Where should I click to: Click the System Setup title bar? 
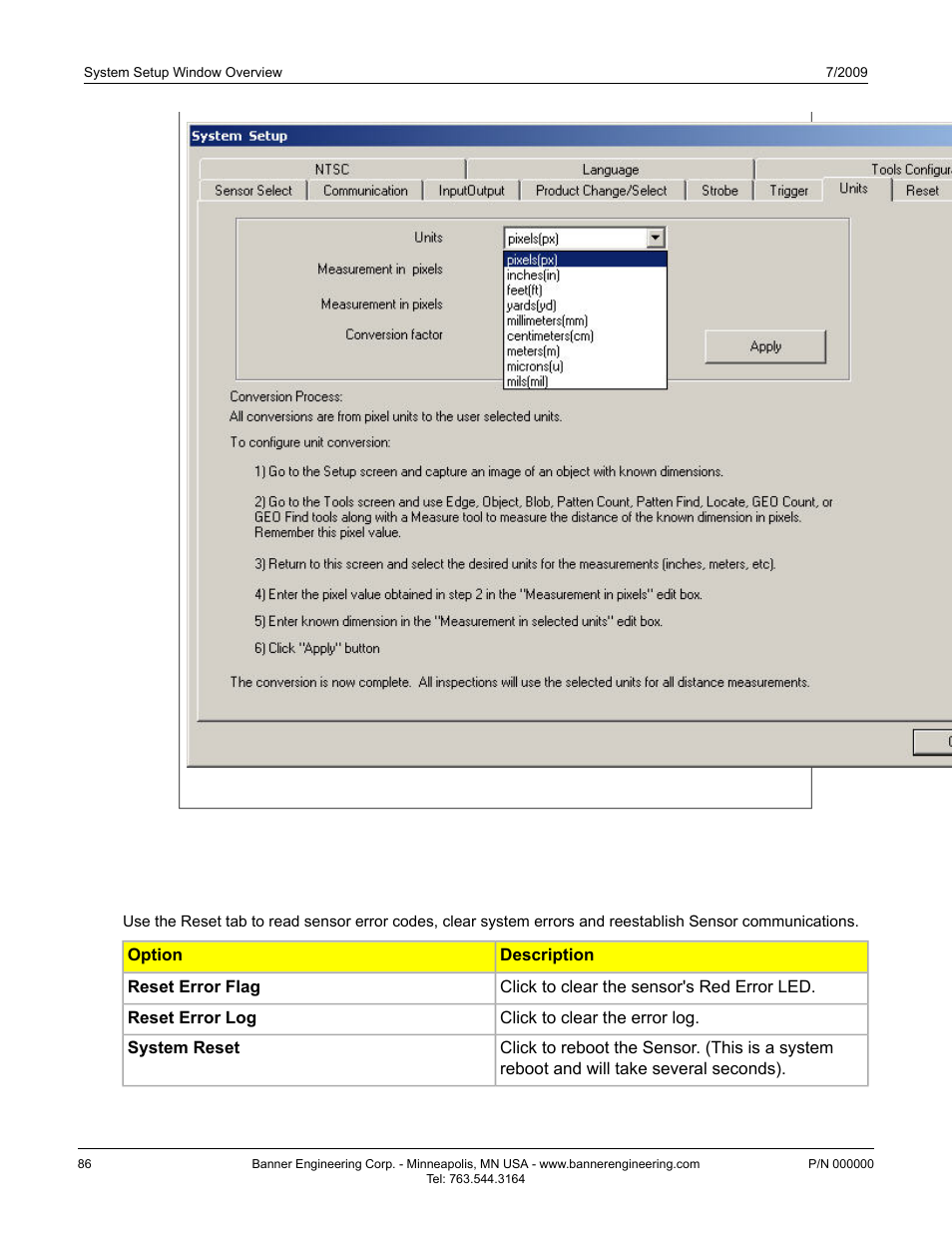tap(570, 136)
